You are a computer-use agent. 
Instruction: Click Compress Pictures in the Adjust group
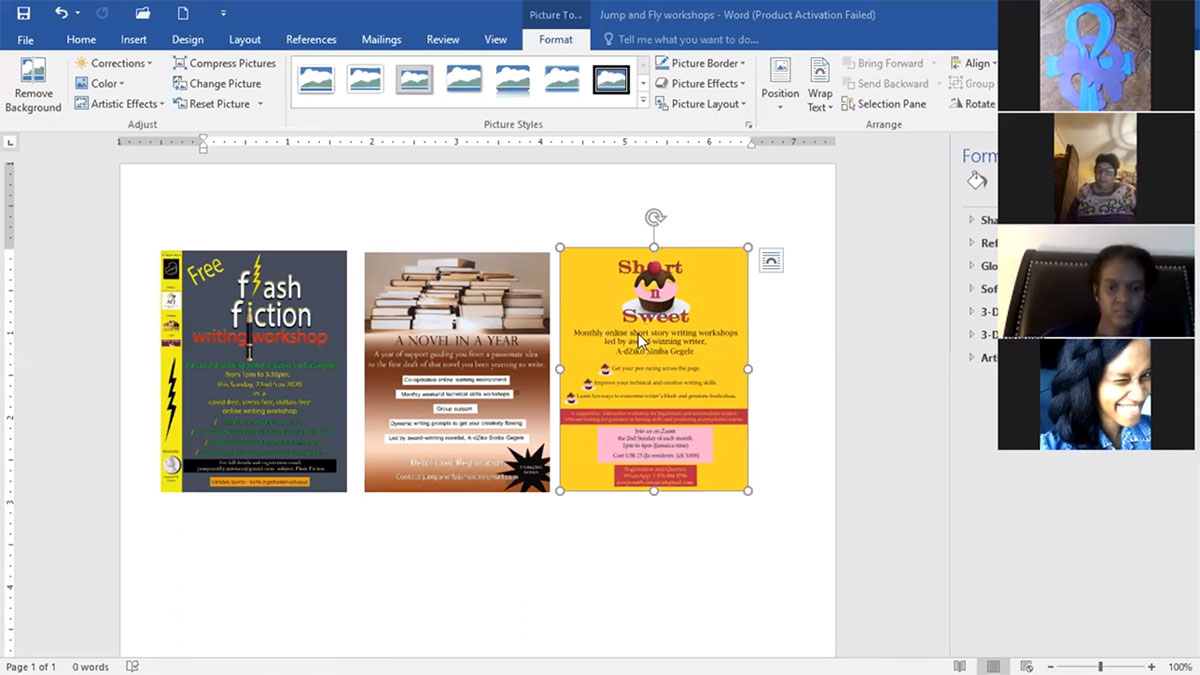point(224,63)
